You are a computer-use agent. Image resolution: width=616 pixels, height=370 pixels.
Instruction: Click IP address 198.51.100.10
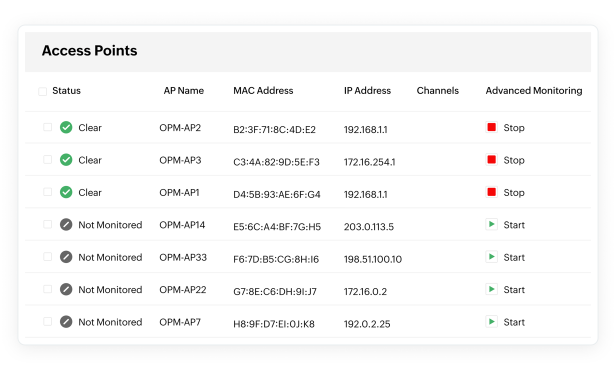point(373,259)
